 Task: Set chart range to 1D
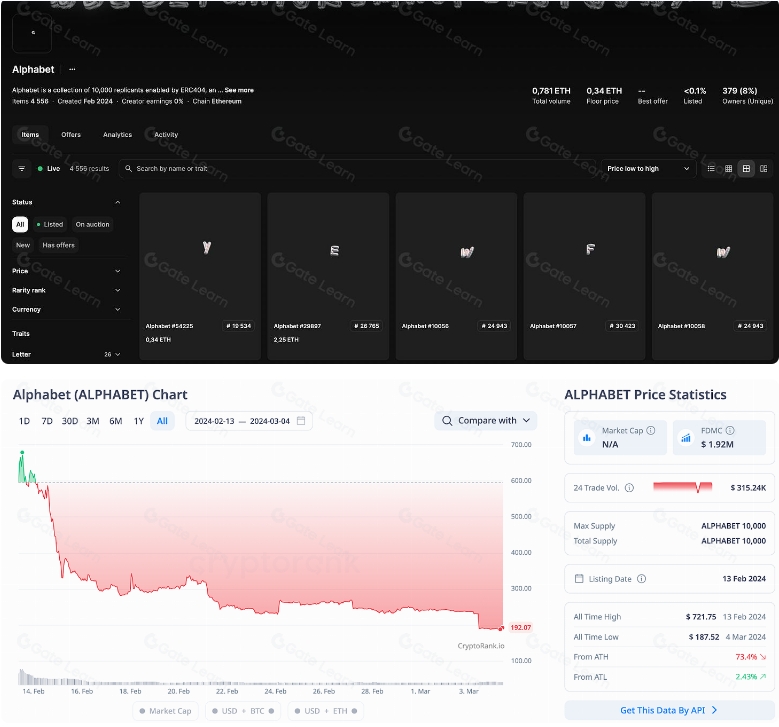tap(24, 421)
